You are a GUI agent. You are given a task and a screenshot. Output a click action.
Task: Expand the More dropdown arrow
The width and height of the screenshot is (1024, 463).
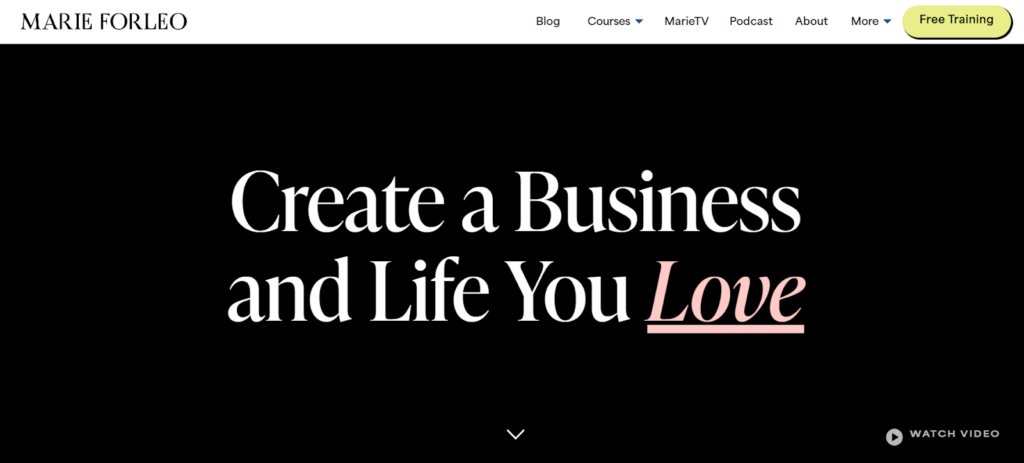(x=887, y=22)
